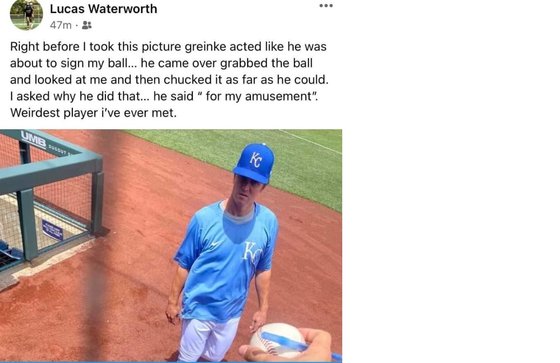Click the baseball held in the photo
Screen dimensions: 560x363
click(x=276, y=339)
